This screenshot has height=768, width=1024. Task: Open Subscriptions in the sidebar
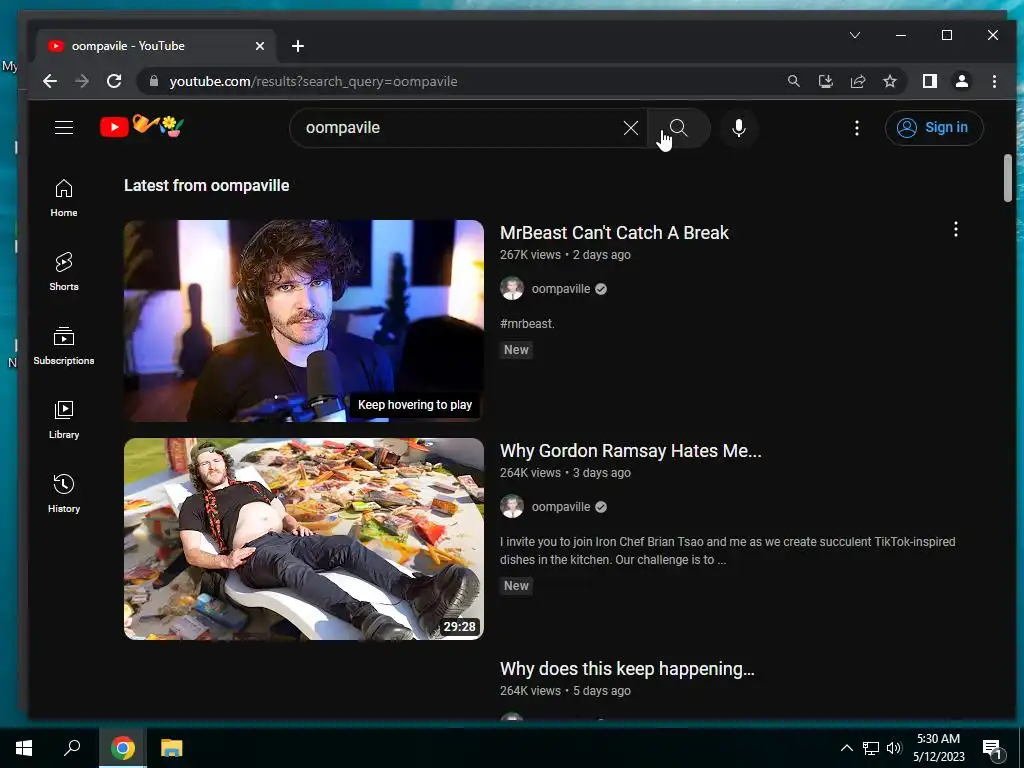tap(64, 345)
